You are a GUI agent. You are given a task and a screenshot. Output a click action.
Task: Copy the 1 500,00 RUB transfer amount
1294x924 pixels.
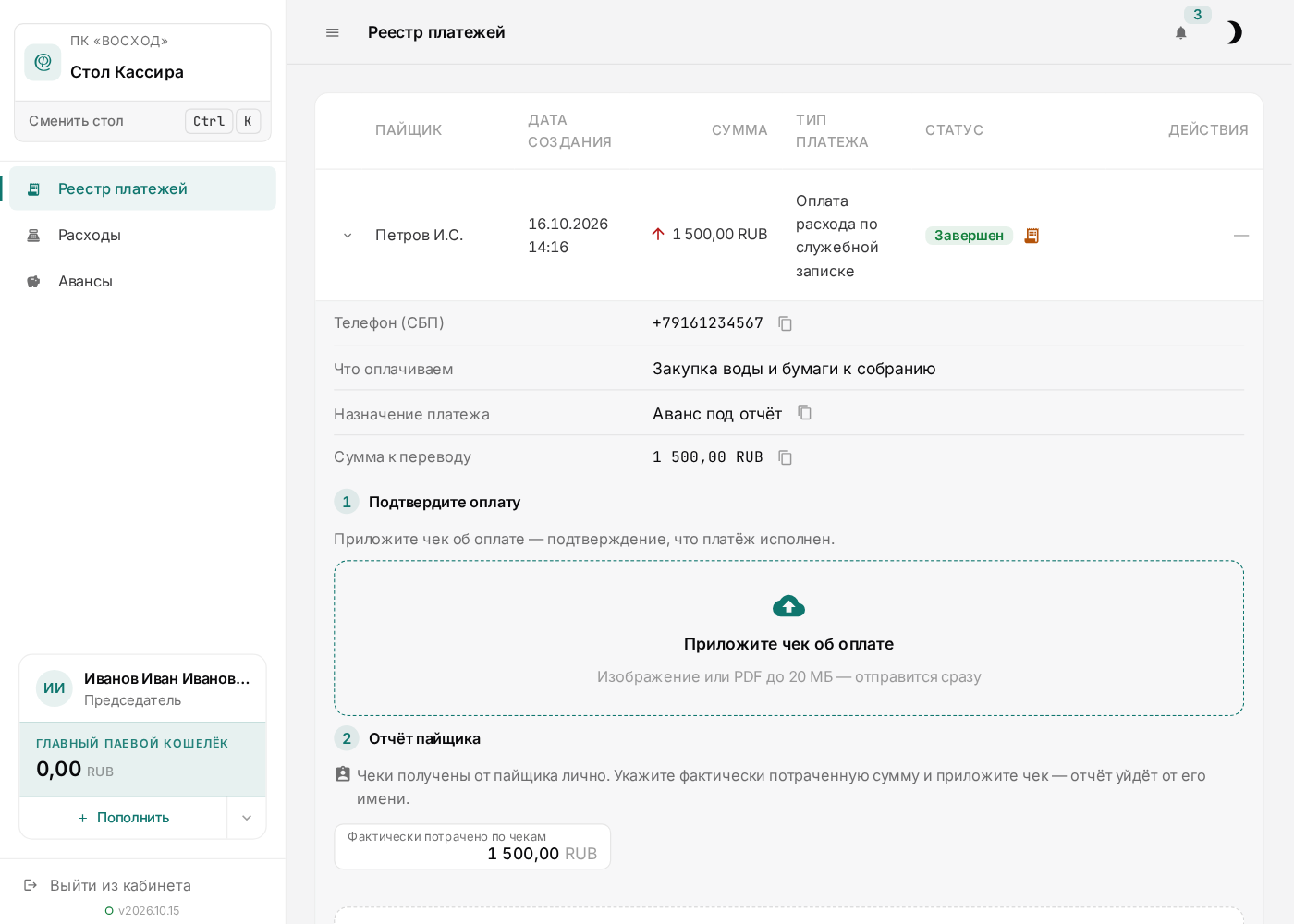tap(786, 457)
